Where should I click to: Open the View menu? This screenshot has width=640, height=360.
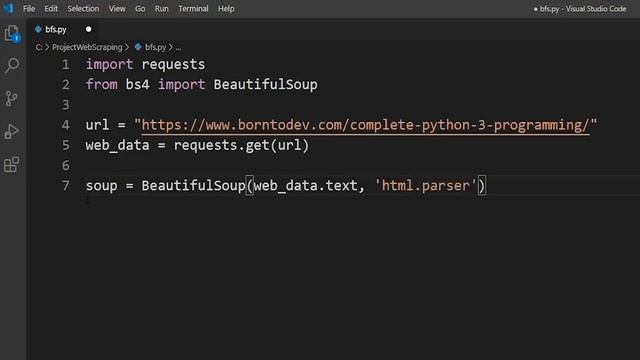click(x=117, y=9)
